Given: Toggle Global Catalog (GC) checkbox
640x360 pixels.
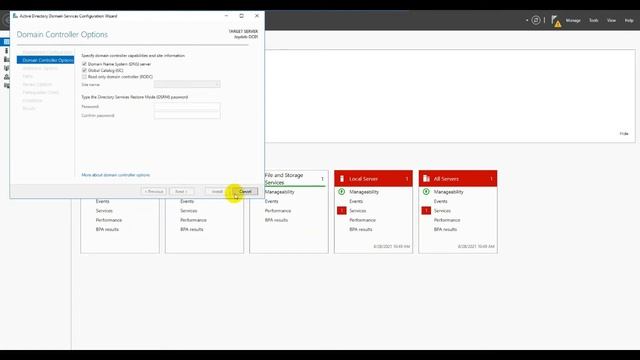Looking at the screenshot, I should (84, 70).
